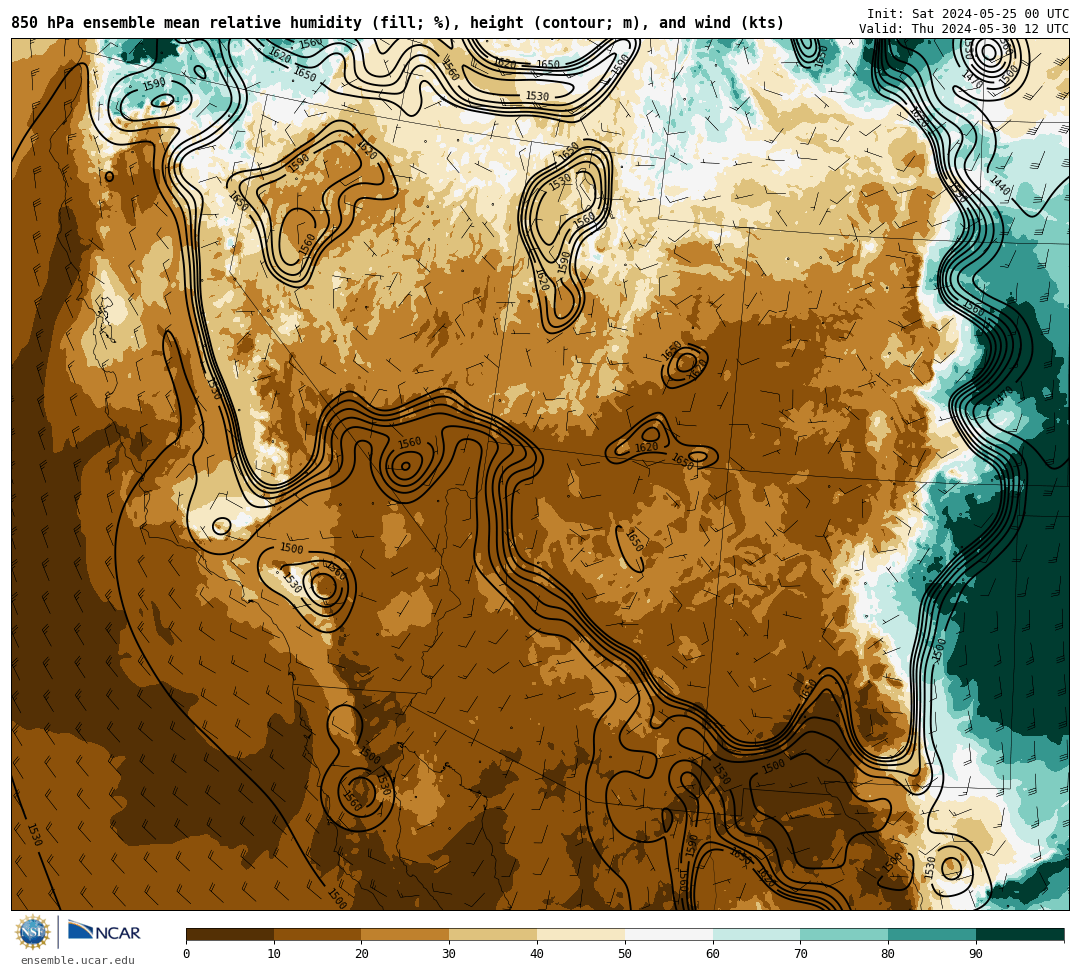
Task: Click the 10-20 brown colorbar segment
Action: click(x=318, y=934)
